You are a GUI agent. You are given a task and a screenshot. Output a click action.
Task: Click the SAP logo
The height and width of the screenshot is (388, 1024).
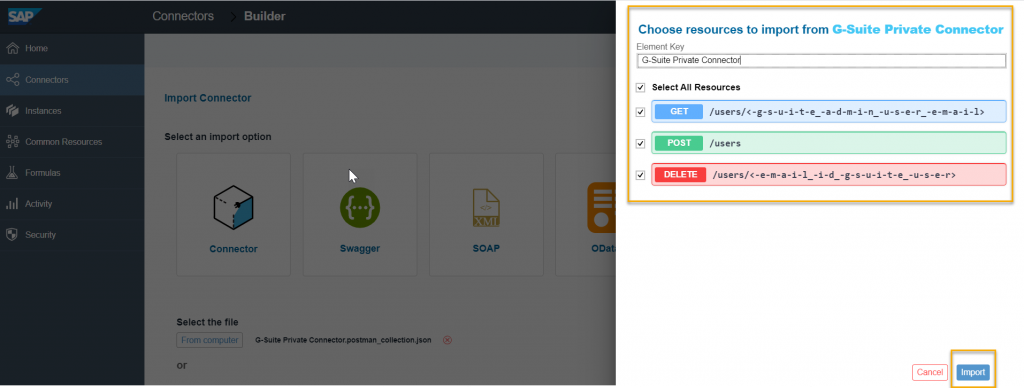(25, 16)
